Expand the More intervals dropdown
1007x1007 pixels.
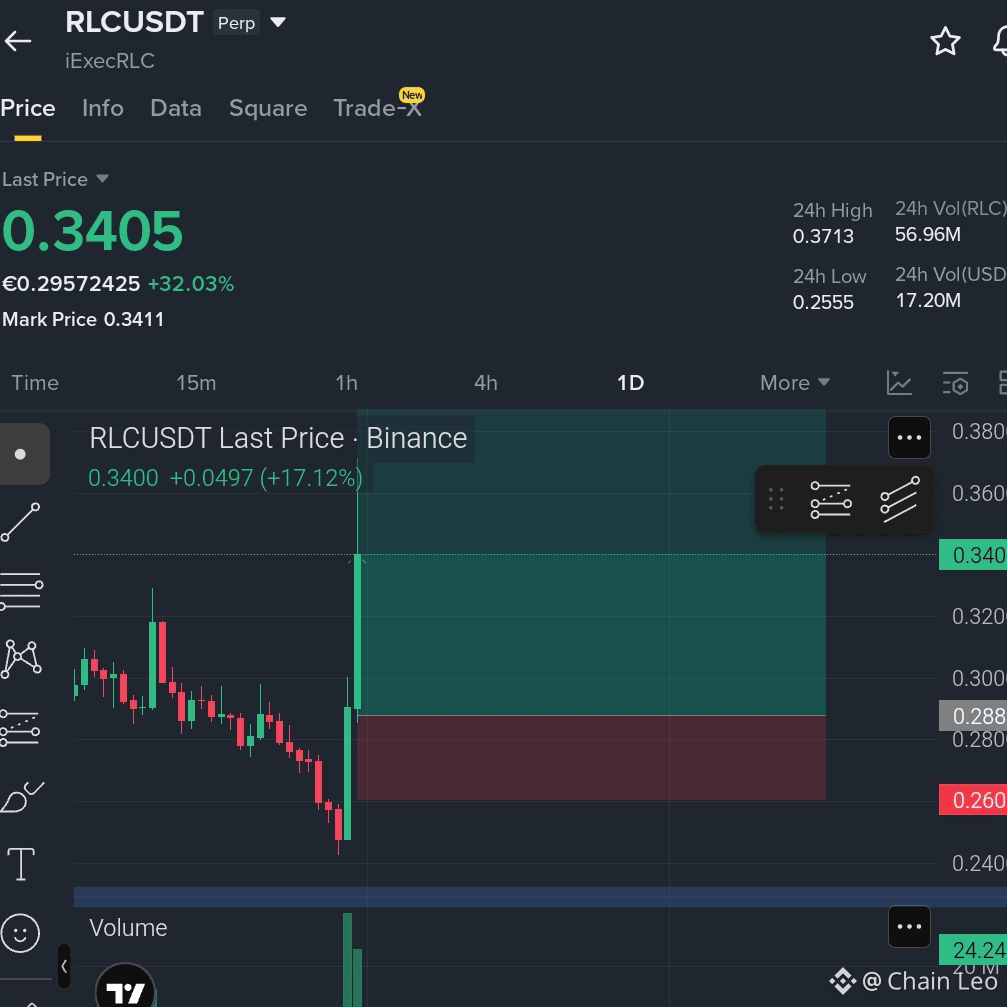coord(794,383)
